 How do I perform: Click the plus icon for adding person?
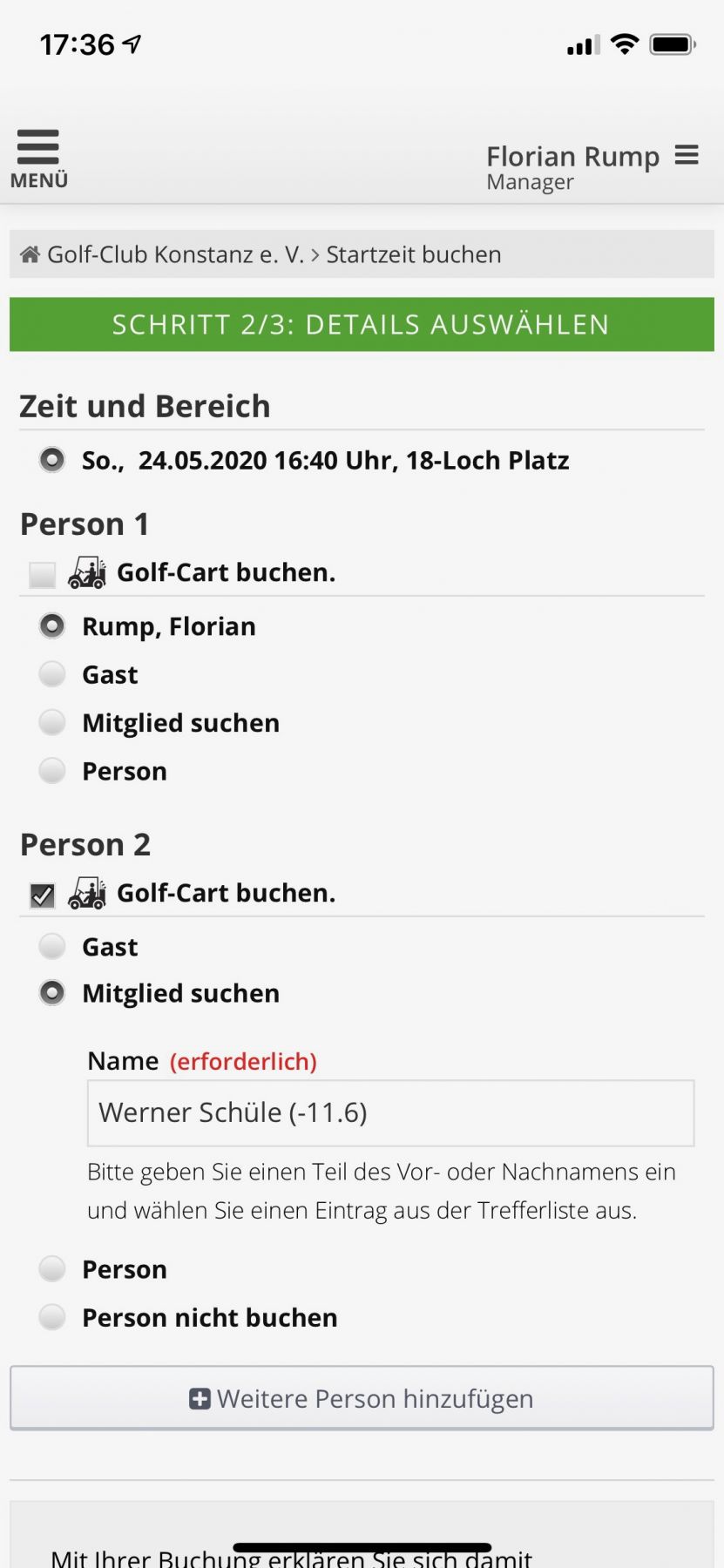pos(200,1398)
